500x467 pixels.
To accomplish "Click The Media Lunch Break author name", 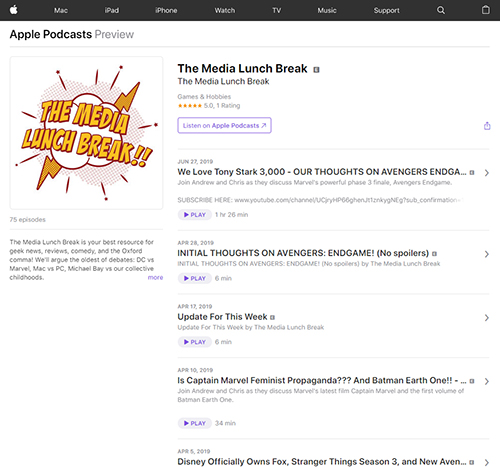I will [x=223, y=81].
